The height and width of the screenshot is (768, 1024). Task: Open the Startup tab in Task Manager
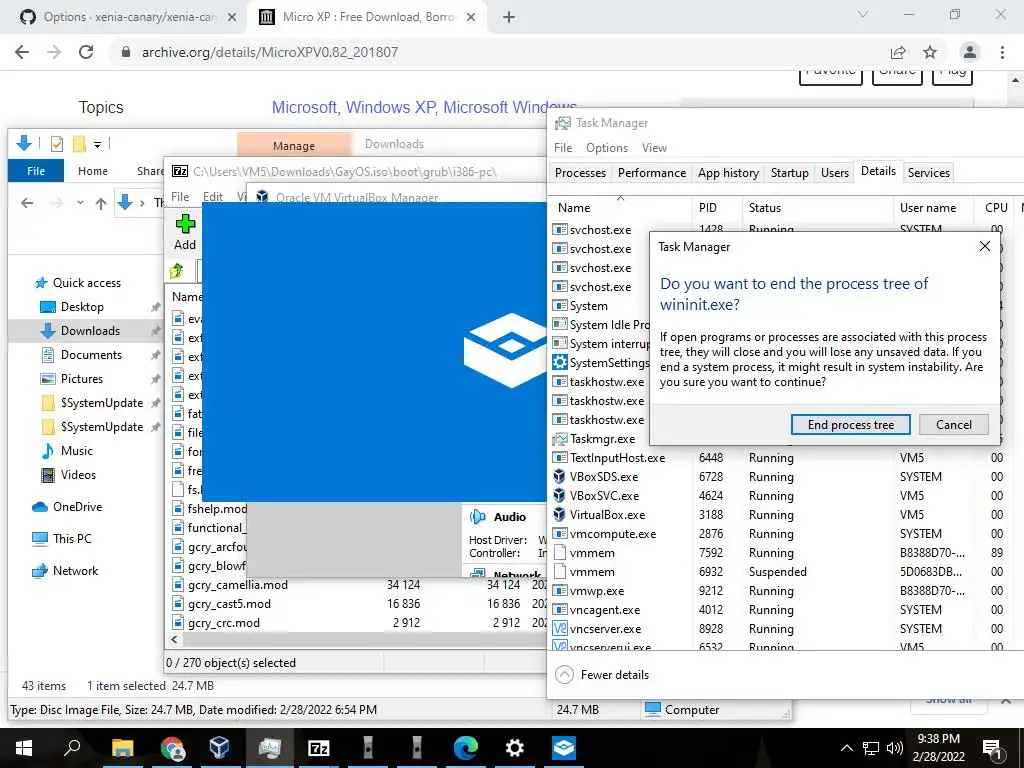click(x=790, y=173)
